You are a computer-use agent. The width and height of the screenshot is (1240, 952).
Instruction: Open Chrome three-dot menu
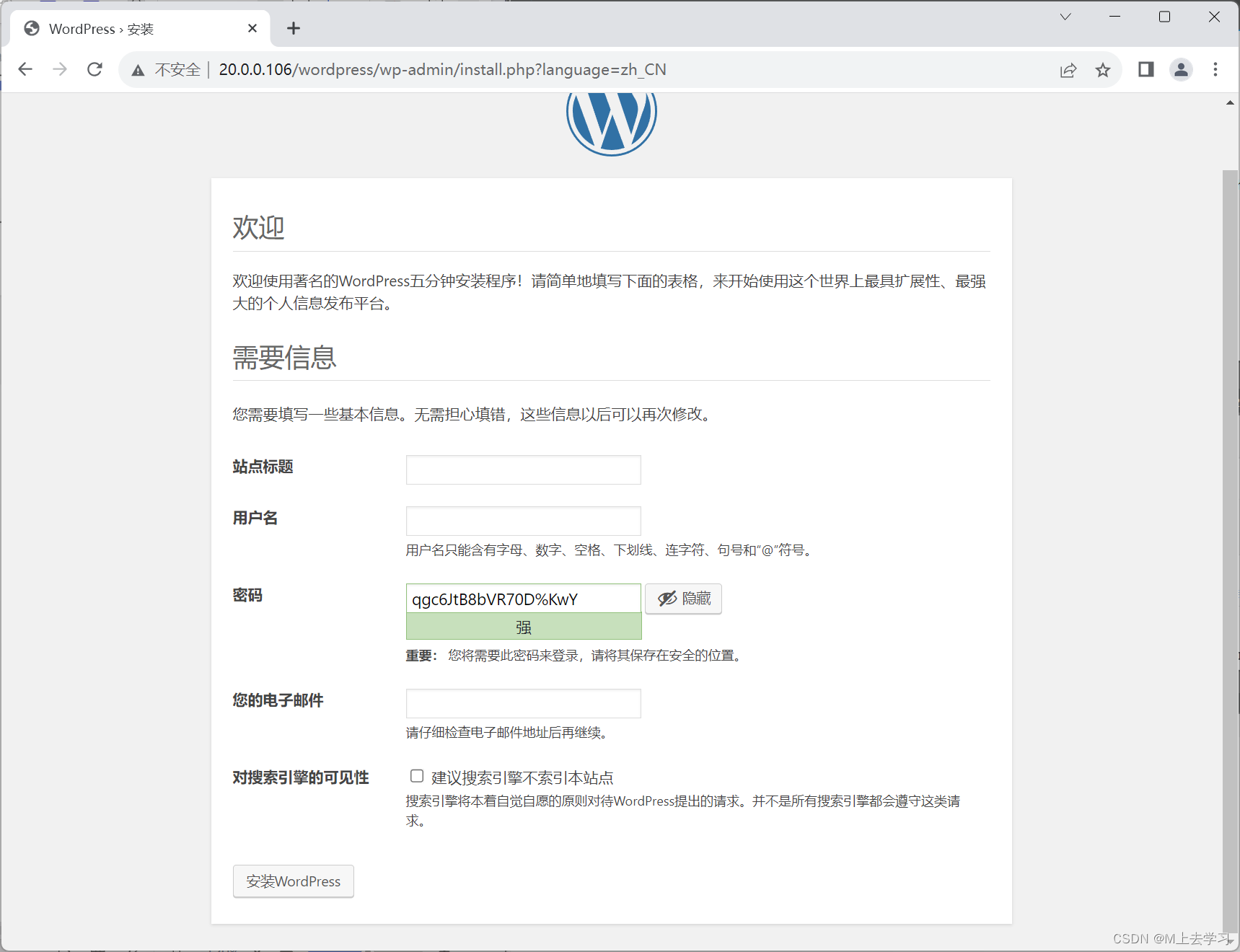coord(1215,69)
